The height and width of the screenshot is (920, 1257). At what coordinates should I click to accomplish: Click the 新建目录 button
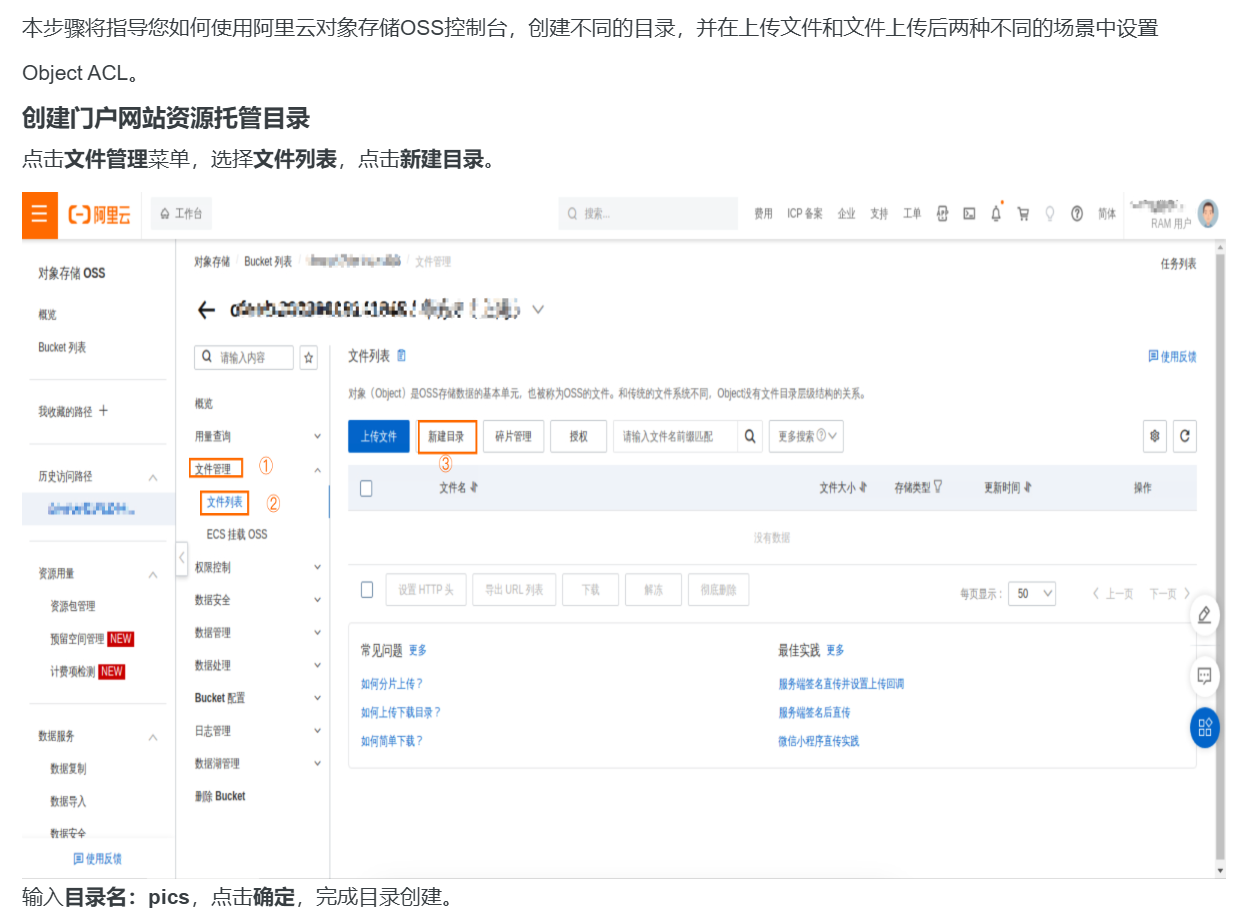pyautogui.click(x=446, y=436)
